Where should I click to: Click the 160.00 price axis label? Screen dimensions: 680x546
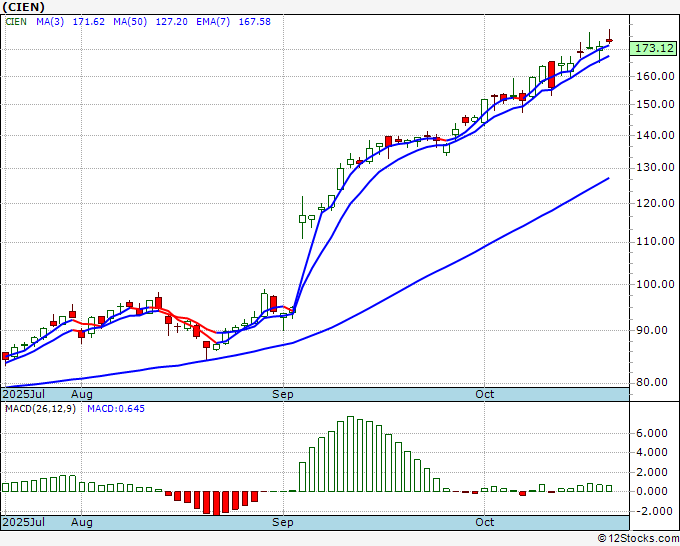tap(655, 76)
